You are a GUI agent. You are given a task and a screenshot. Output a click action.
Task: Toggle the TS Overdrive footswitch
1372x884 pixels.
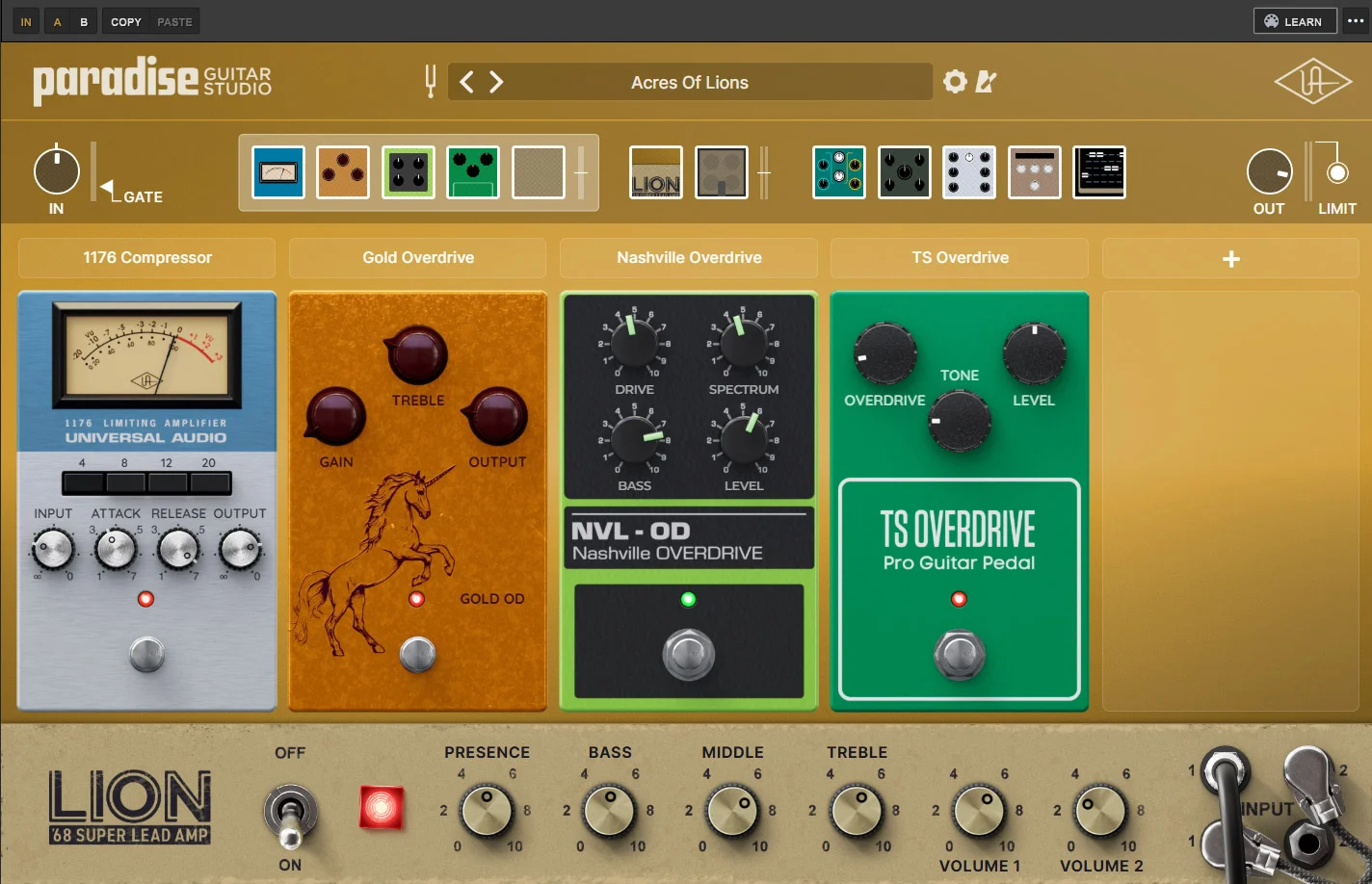959,655
